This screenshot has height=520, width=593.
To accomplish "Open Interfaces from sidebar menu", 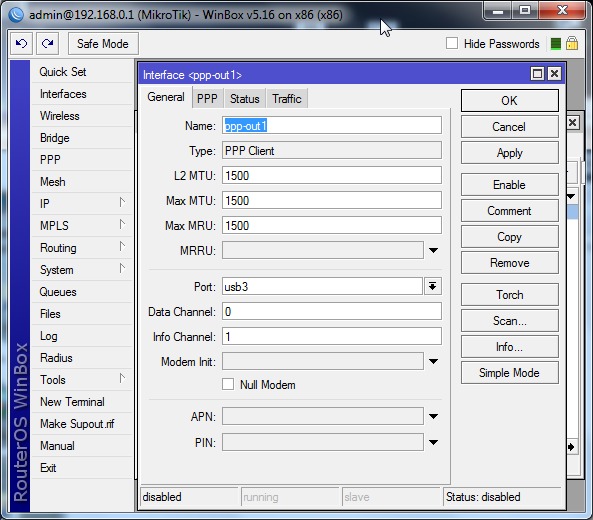I will tap(82, 94).
